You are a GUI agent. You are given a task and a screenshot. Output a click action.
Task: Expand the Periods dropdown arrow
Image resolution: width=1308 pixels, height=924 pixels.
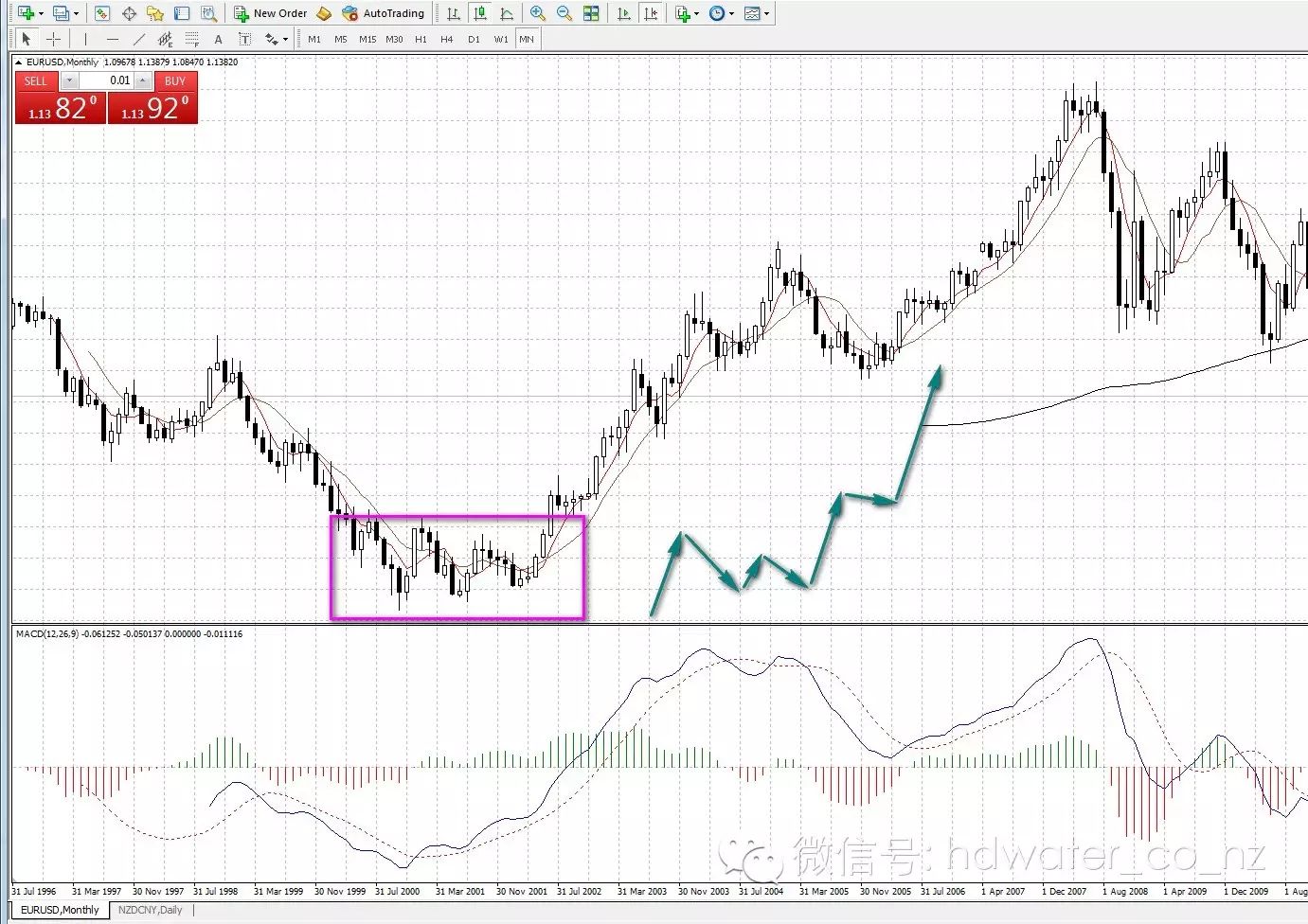pyautogui.click(x=731, y=14)
